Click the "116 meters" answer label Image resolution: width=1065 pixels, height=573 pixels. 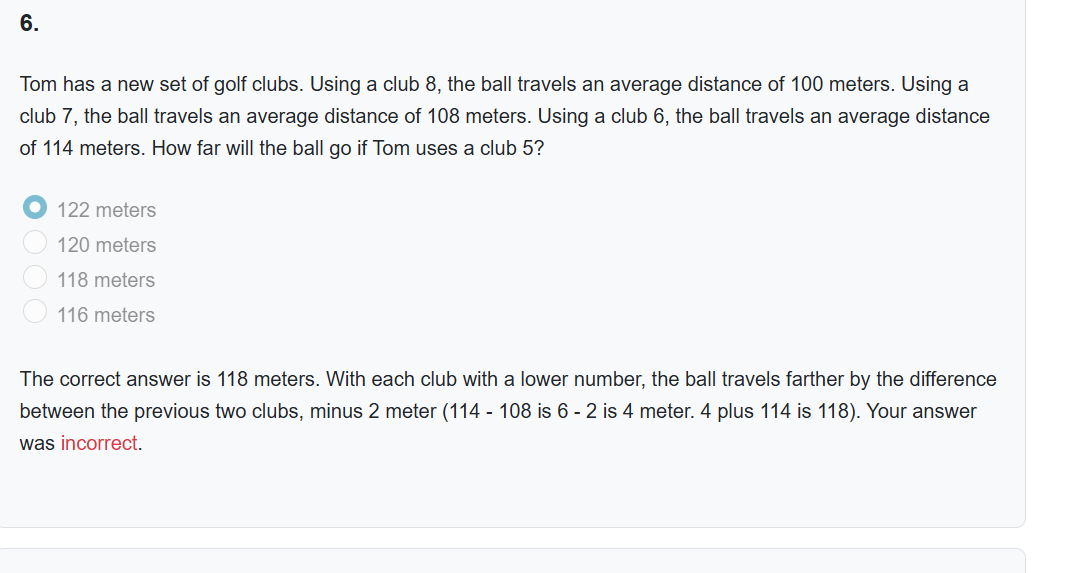106,315
